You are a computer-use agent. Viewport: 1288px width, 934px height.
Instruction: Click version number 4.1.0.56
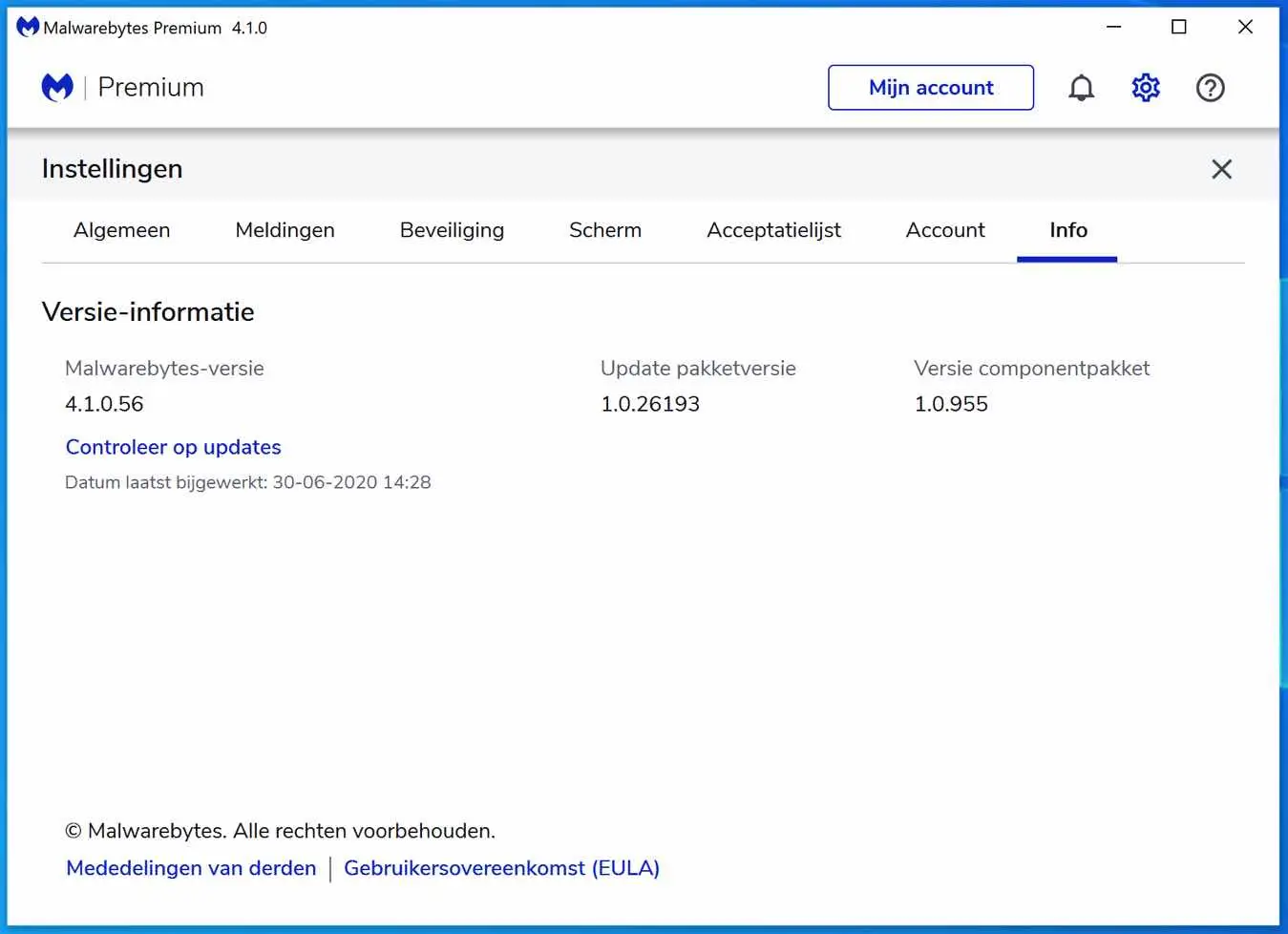pyautogui.click(x=104, y=404)
